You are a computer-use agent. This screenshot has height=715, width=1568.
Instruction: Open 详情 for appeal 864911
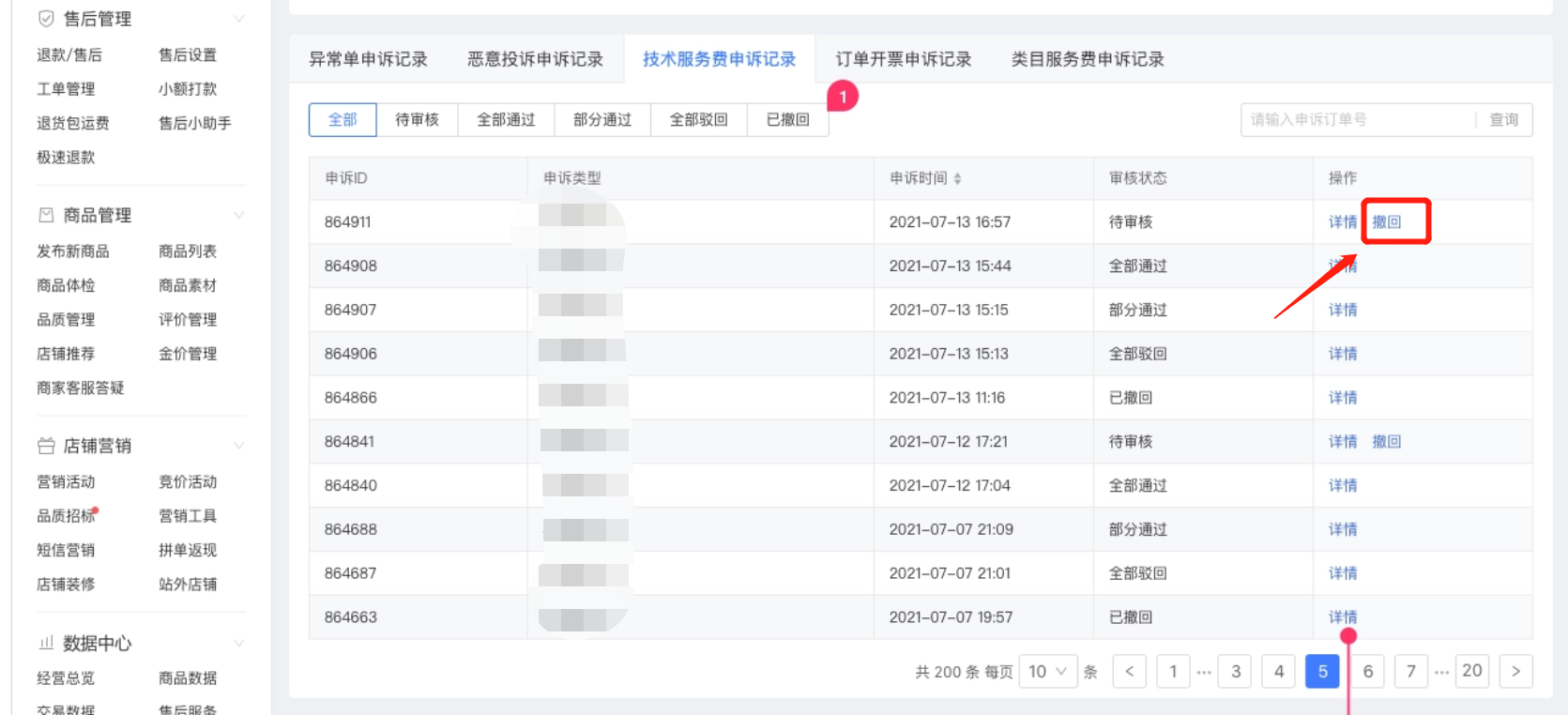[x=1343, y=222]
